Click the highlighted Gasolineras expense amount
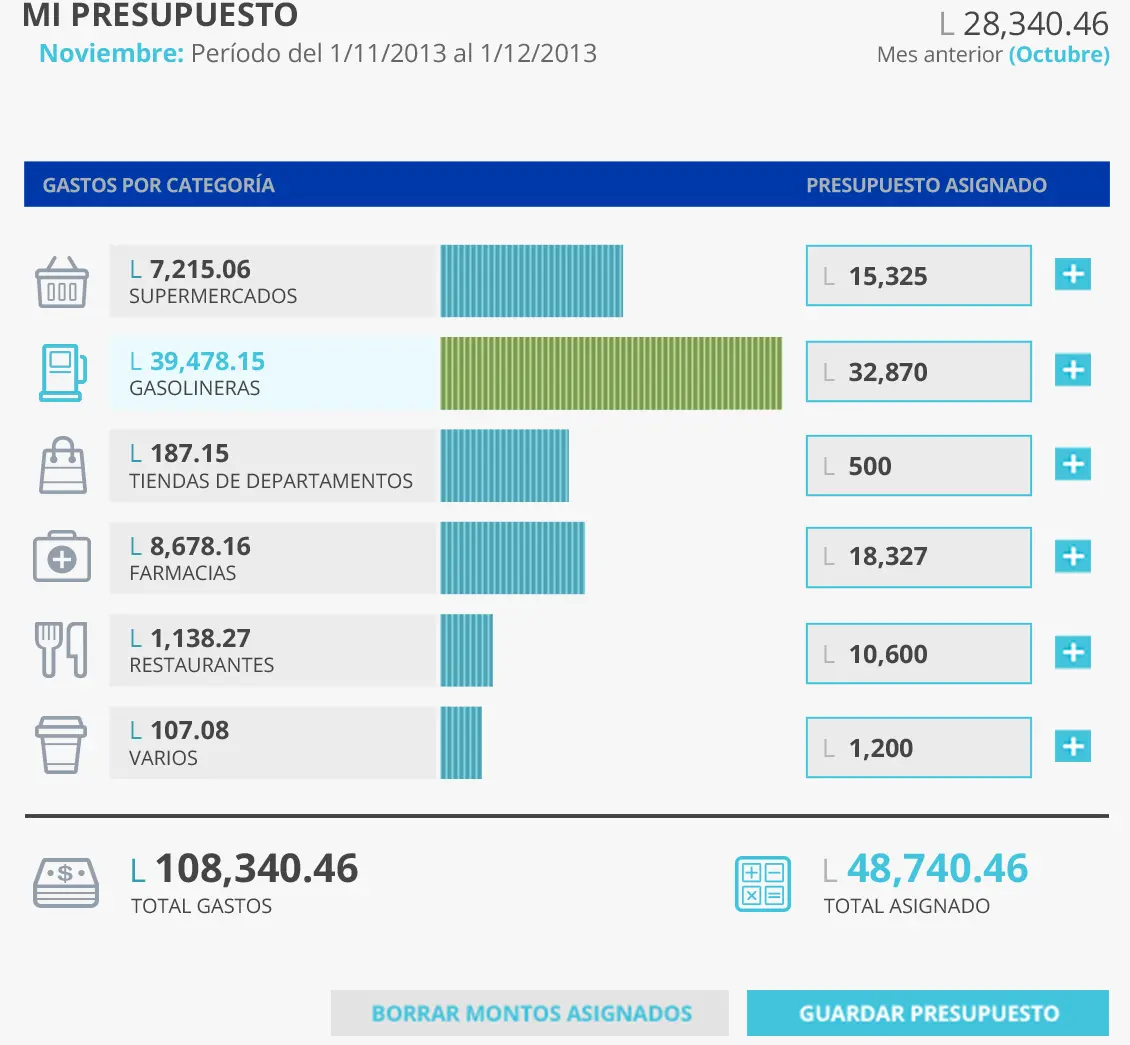1130x1045 pixels. [197, 360]
